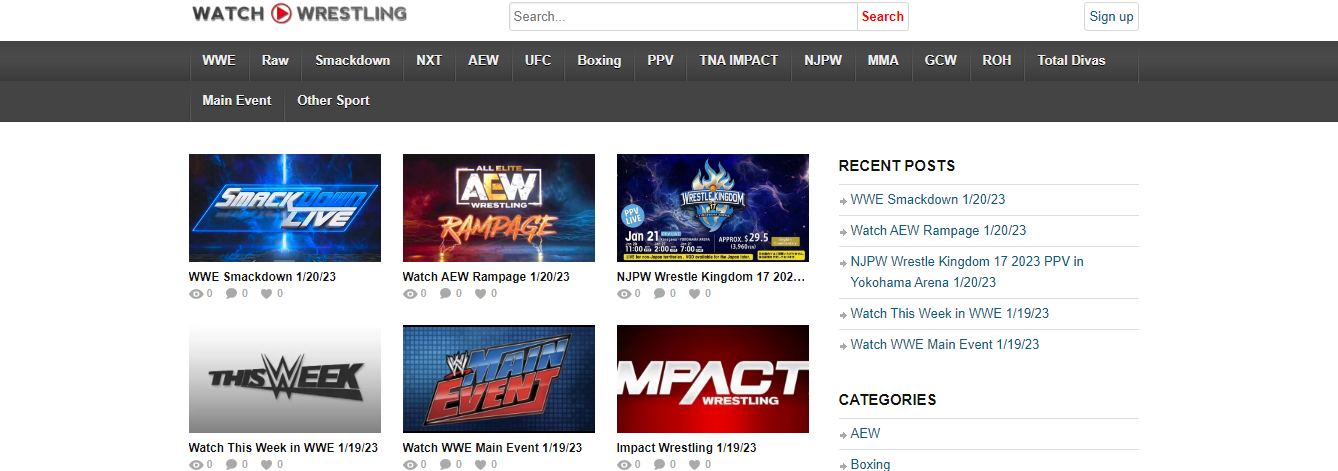Select NJPW in the navigation bar
The width and height of the screenshot is (1338, 471).
(x=823, y=60)
